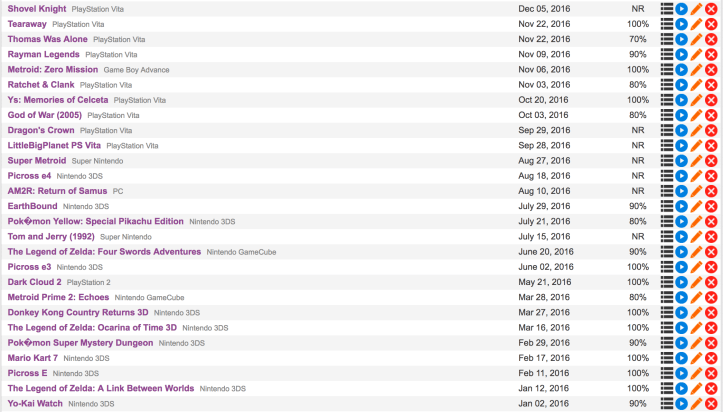Edit the Yo-Kai Watch entry

pos(697,404)
